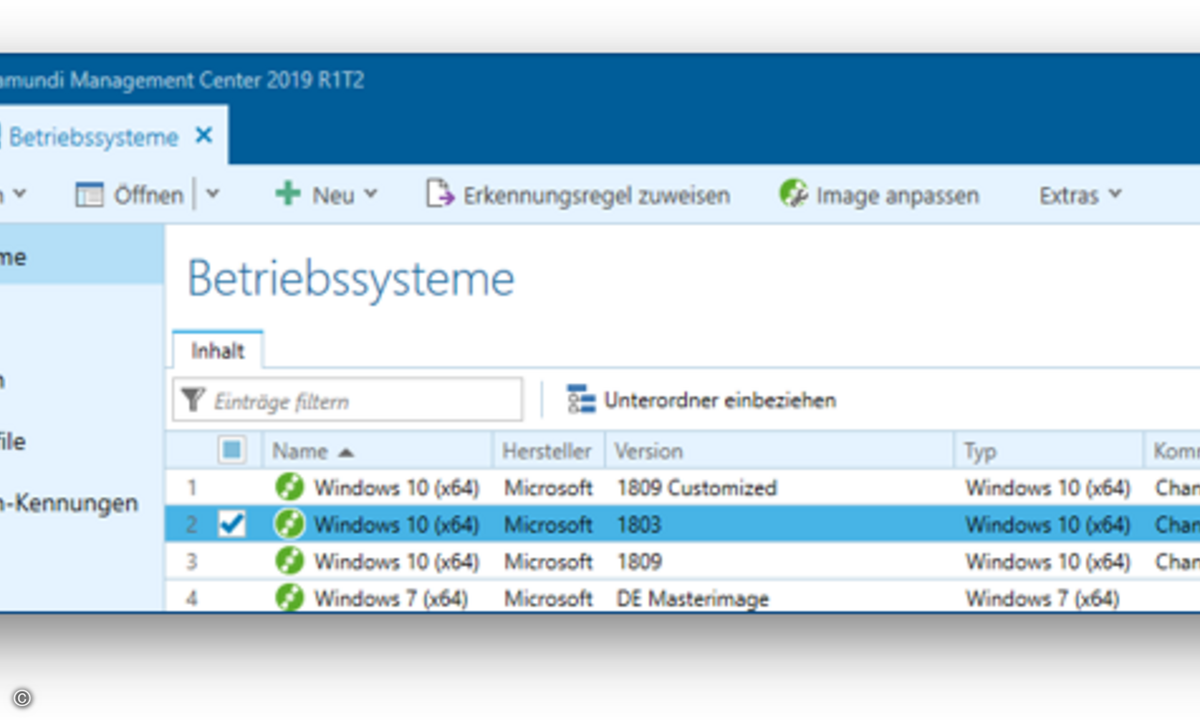
Task: Click Typ Windows 10 (x64) in row 1
Action: click(1048, 488)
